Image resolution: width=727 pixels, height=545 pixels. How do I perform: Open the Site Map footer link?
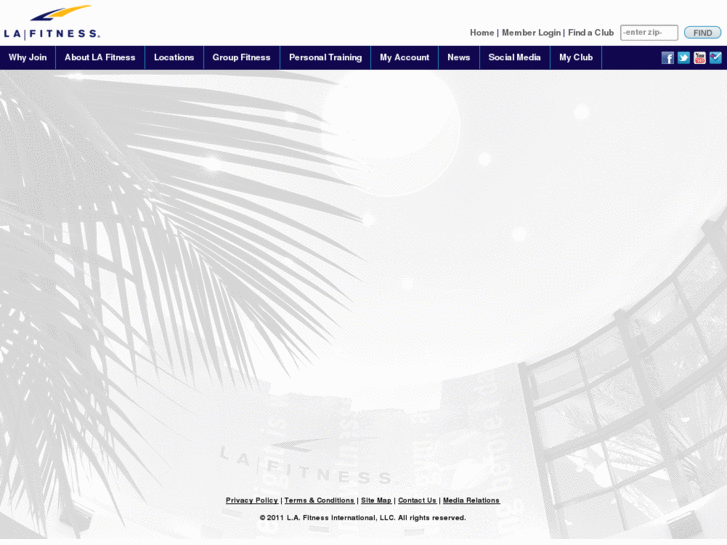click(x=376, y=500)
